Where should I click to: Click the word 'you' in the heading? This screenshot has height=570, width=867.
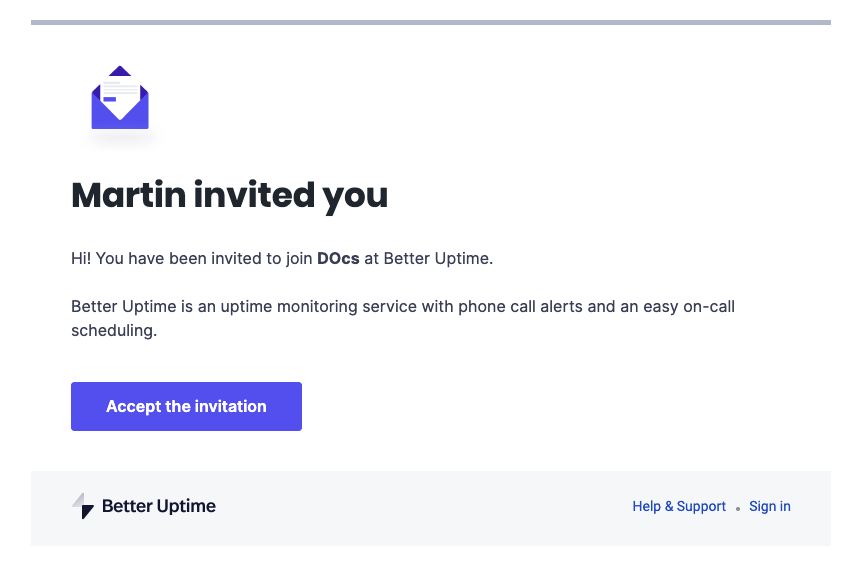(x=356, y=197)
